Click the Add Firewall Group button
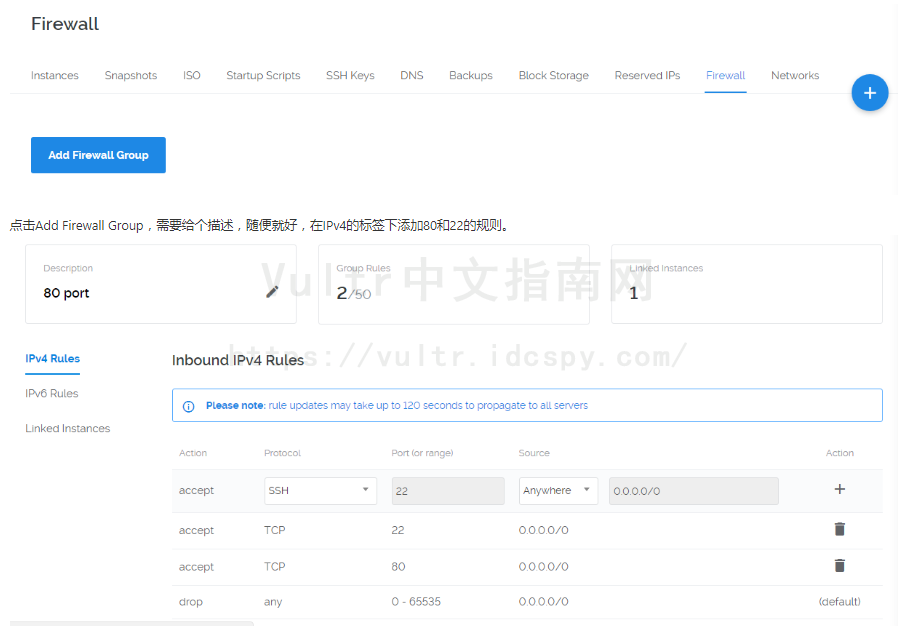The image size is (907, 626). click(x=98, y=155)
